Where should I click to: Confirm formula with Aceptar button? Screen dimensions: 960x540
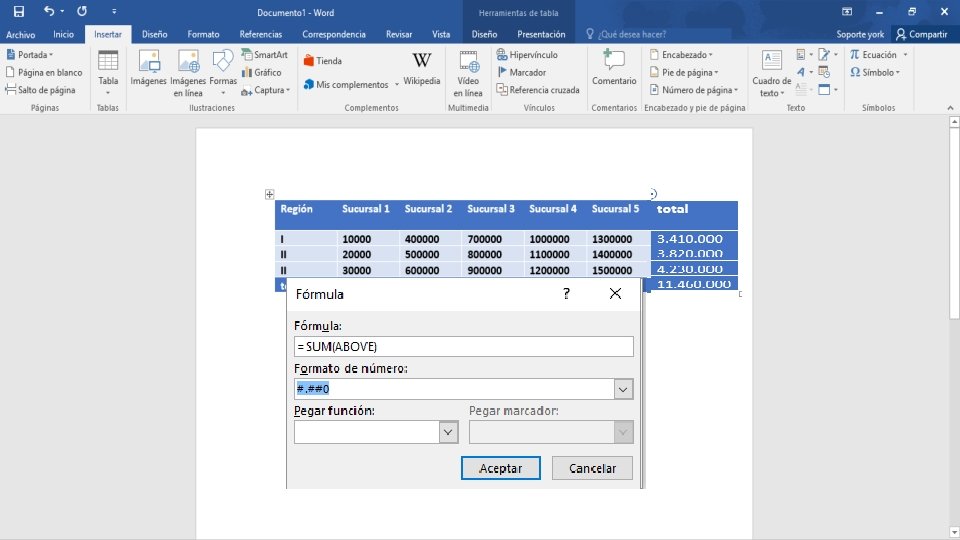[500, 468]
